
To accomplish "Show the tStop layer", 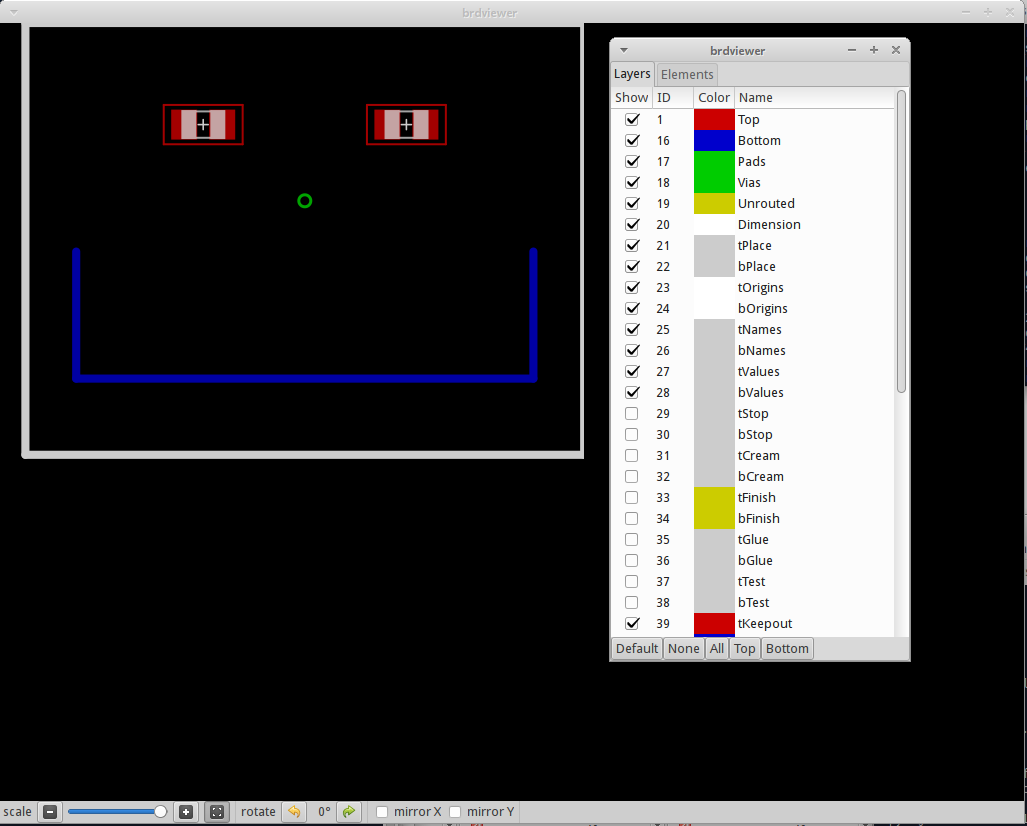I will tap(631, 413).
